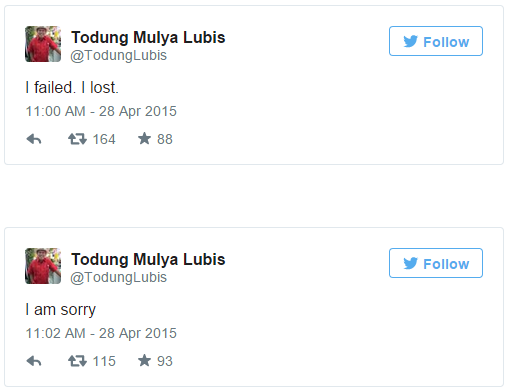The width and height of the screenshot is (516, 388).
Task: Click Twitter bird icon in first Follow button
Action: coord(410,41)
